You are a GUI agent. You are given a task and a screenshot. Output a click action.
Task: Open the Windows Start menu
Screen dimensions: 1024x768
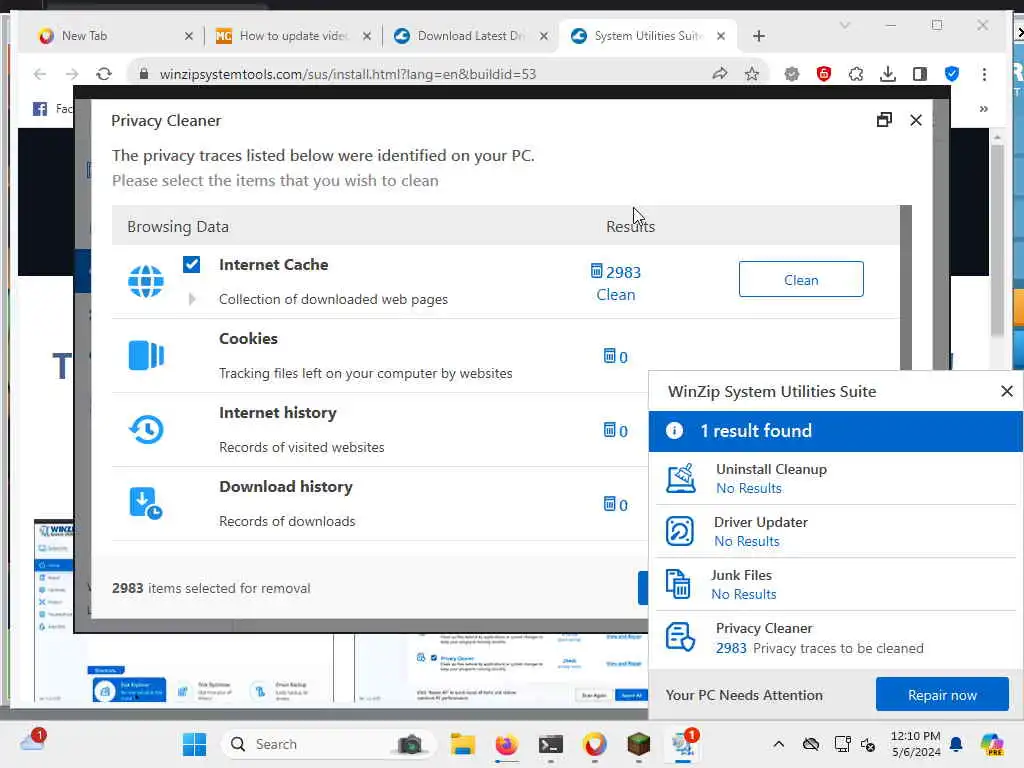coord(194,744)
